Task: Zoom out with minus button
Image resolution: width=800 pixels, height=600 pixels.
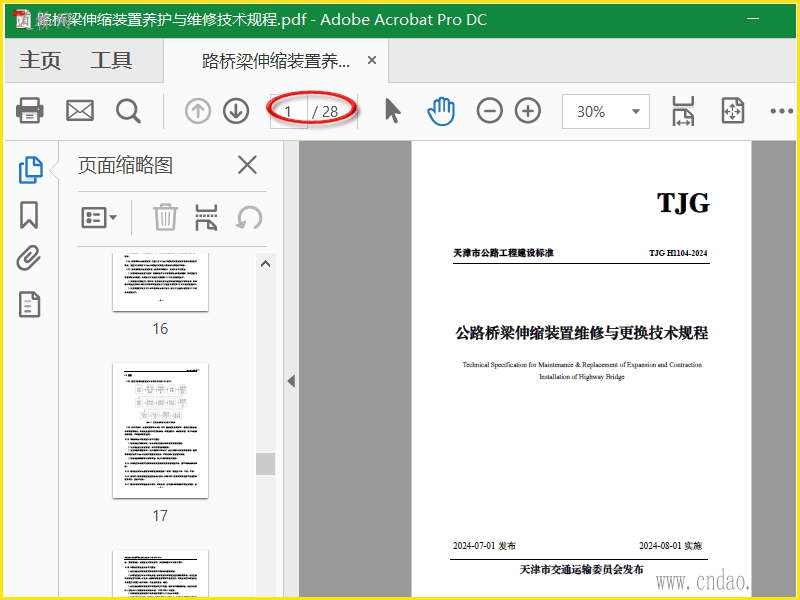Action: [490, 111]
